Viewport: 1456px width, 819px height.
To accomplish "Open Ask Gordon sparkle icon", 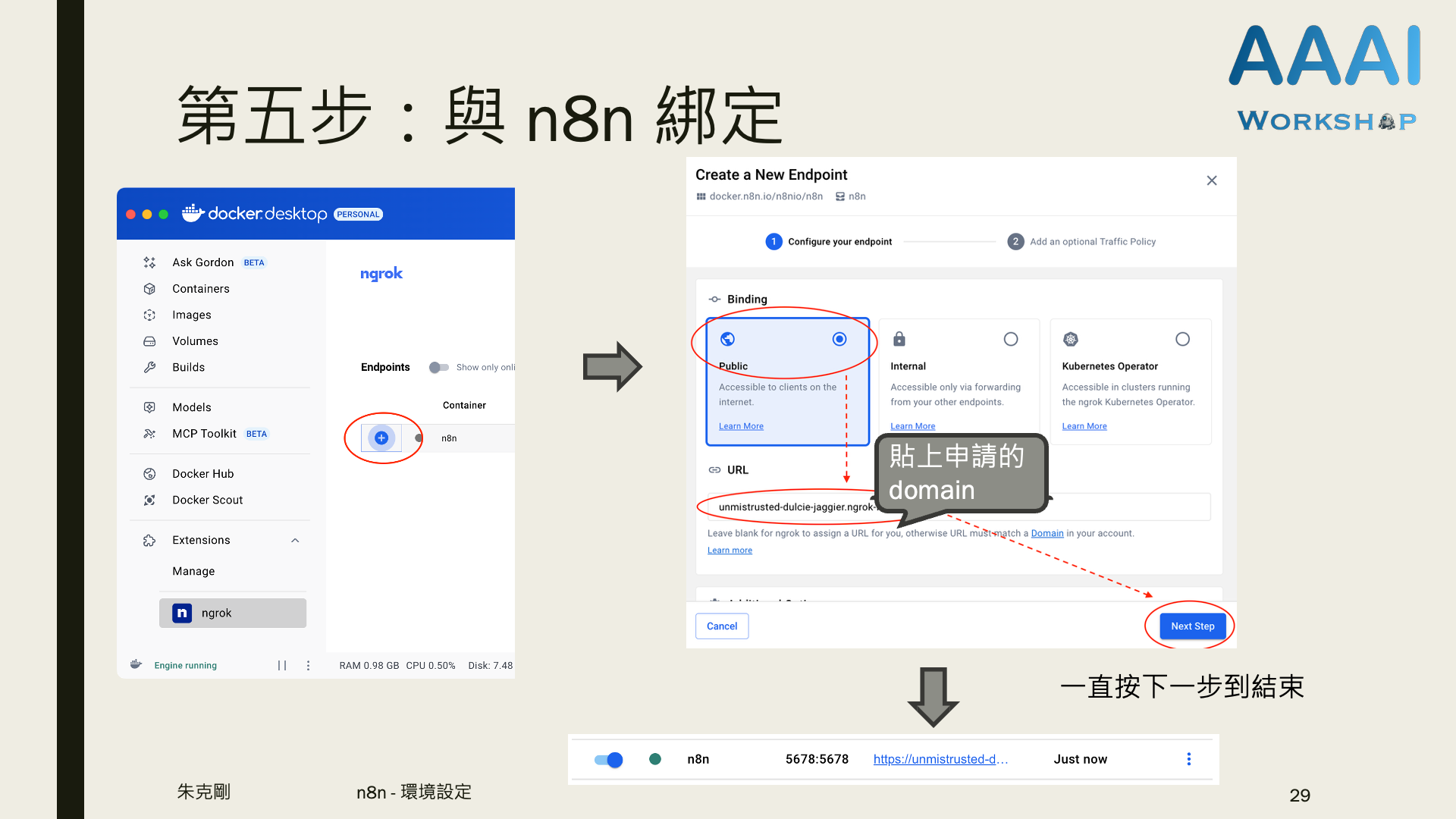I will click(x=149, y=262).
